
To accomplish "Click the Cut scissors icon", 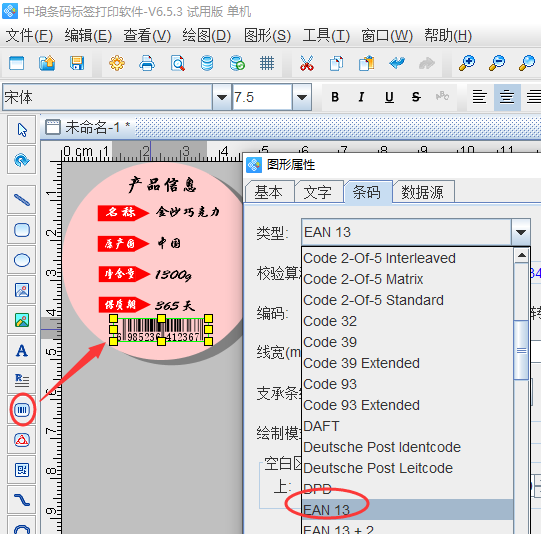I will coord(307,63).
